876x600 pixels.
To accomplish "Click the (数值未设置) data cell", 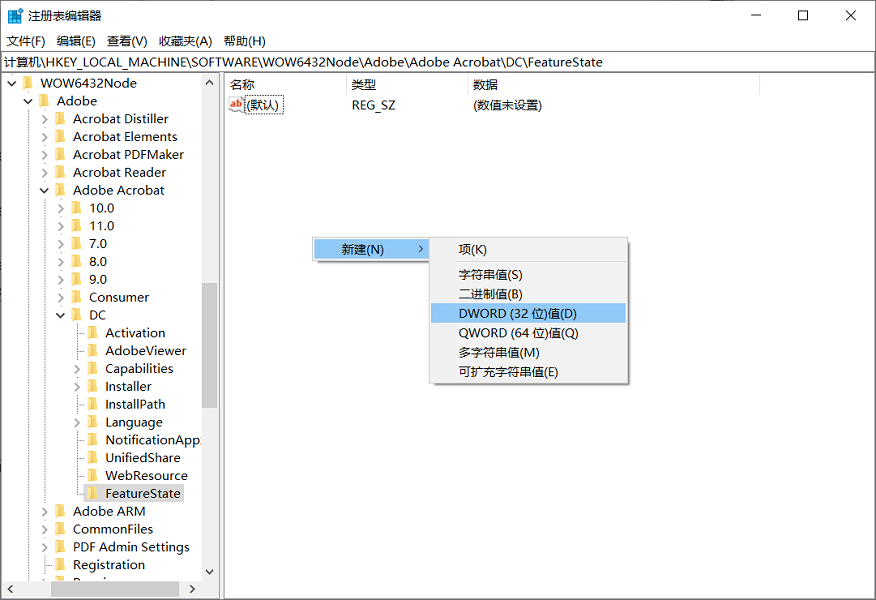I will pyautogui.click(x=507, y=105).
